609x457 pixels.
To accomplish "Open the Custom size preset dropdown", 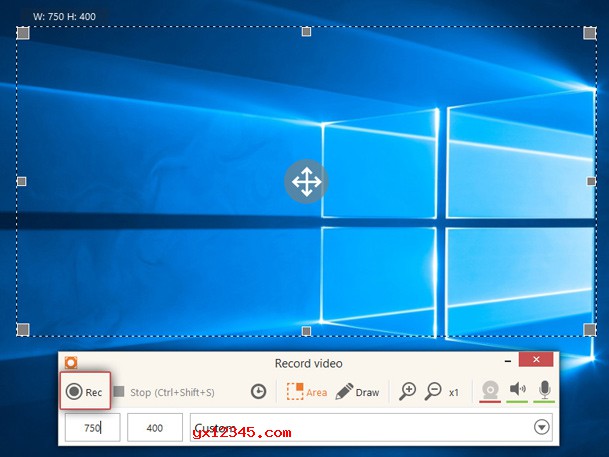I will [x=371, y=427].
